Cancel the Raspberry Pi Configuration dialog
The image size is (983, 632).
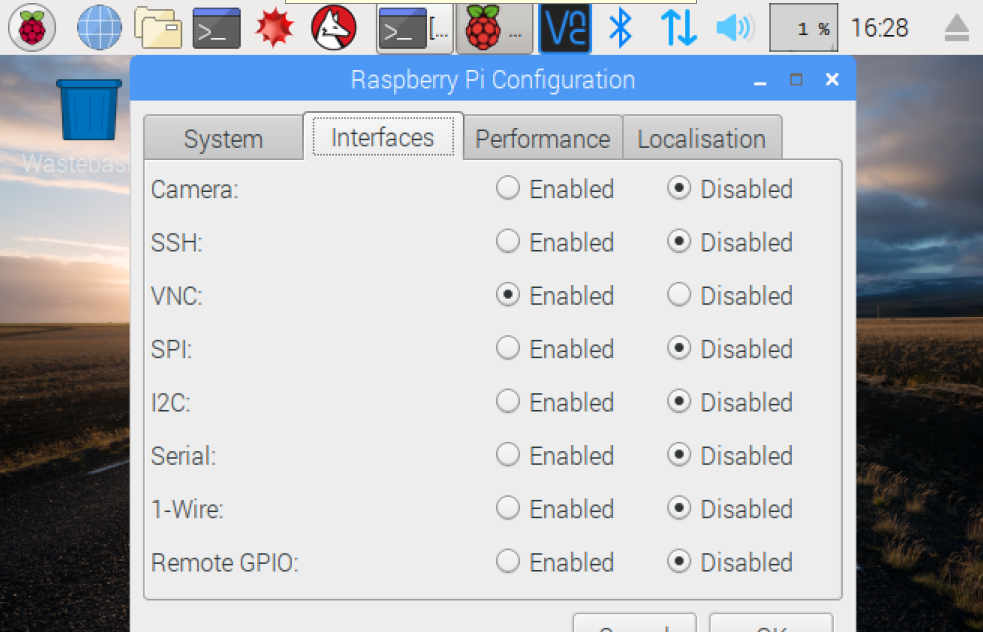(634, 627)
